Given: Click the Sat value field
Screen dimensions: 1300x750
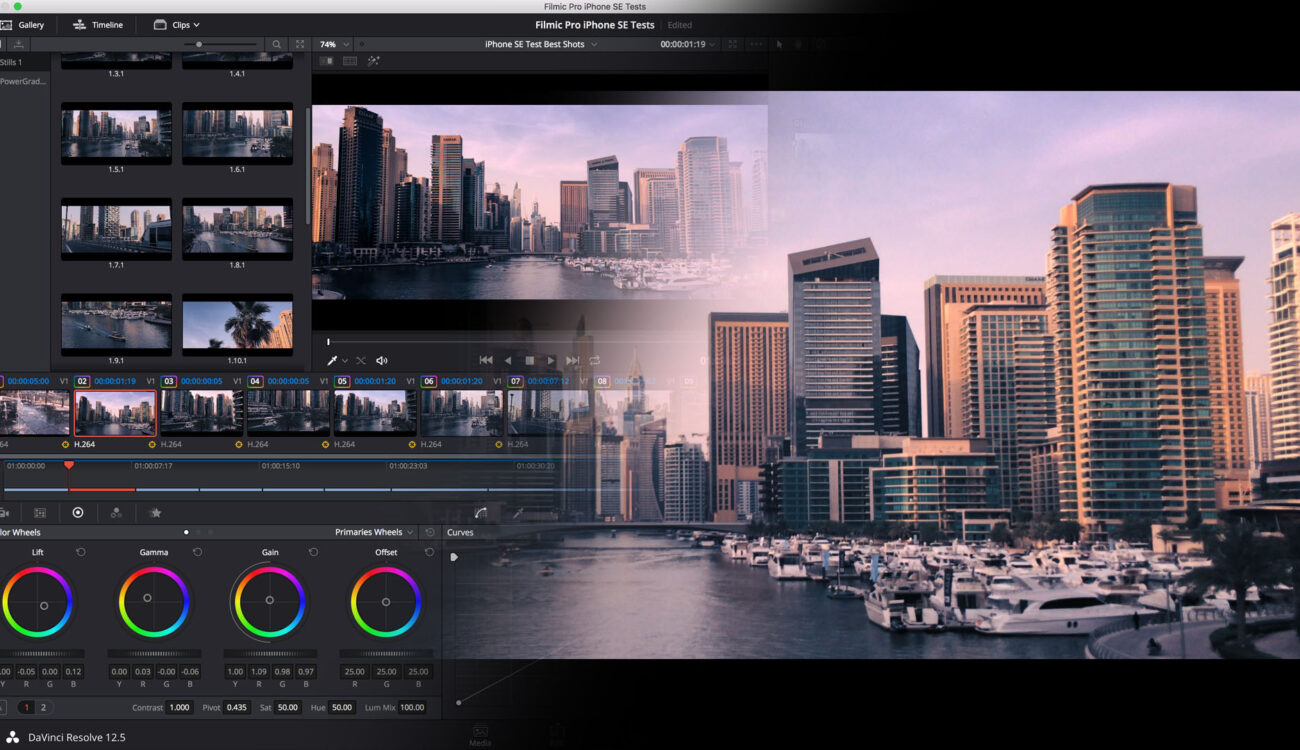Looking at the screenshot, I should pos(288,707).
